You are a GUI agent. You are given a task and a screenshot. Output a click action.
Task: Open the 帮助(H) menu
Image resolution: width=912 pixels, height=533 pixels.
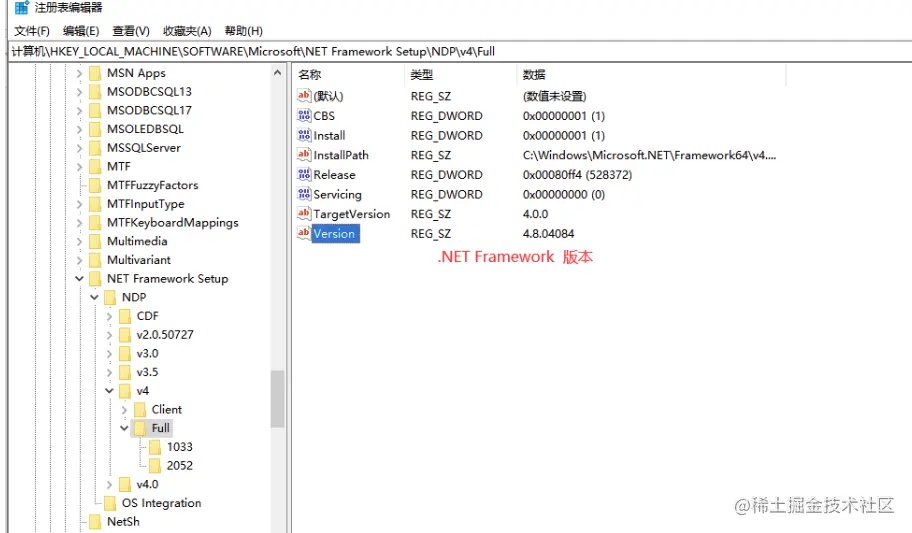(x=244, y=31)
